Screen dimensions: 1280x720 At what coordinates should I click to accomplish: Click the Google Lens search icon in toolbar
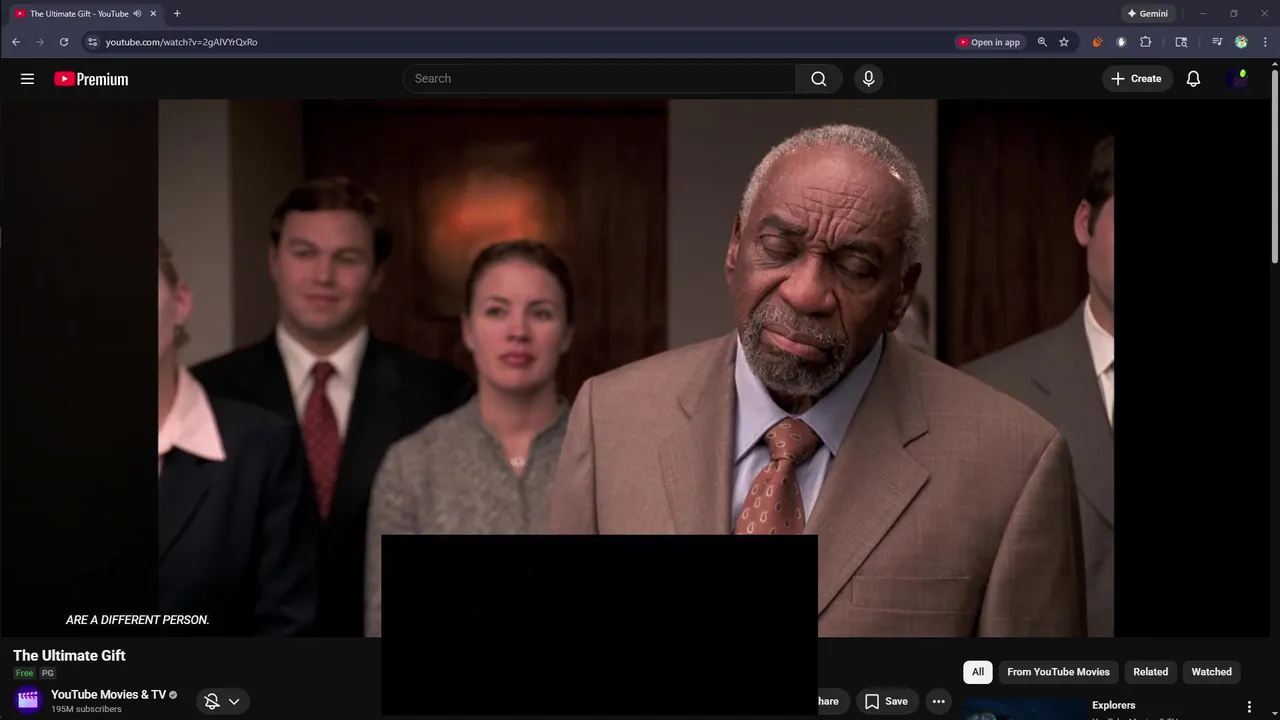click(x=1181, y=42)
